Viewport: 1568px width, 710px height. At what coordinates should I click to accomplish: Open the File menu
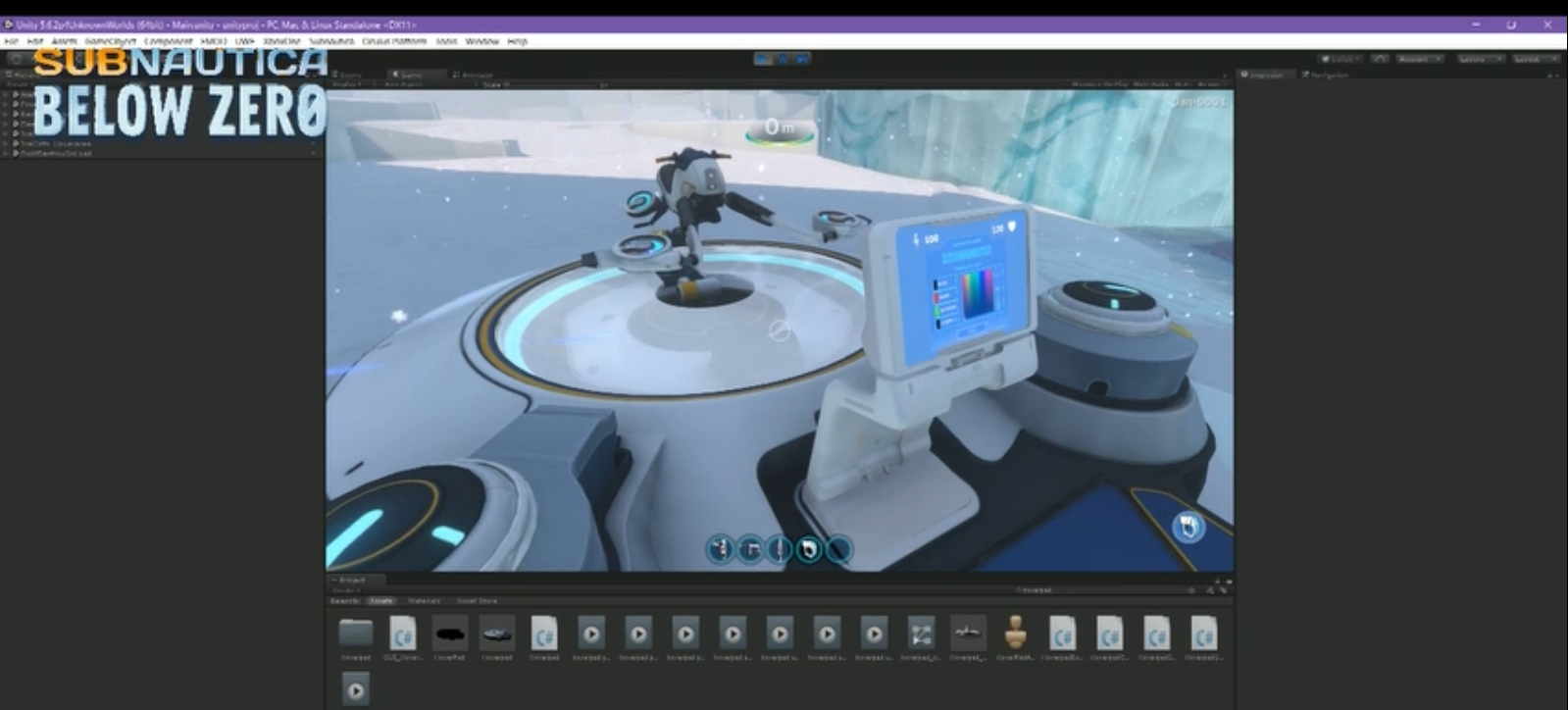click(12, 41)
